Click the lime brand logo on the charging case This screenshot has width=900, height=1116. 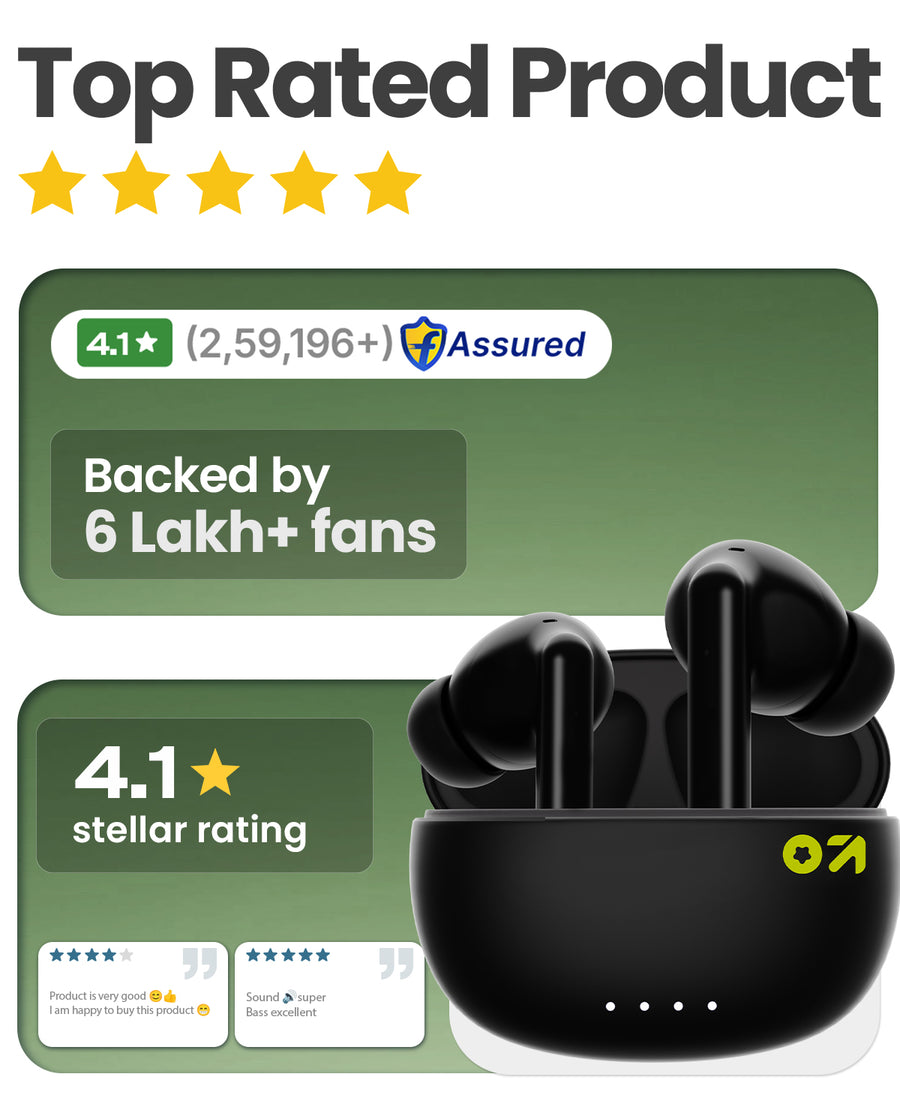coord(824,855)
